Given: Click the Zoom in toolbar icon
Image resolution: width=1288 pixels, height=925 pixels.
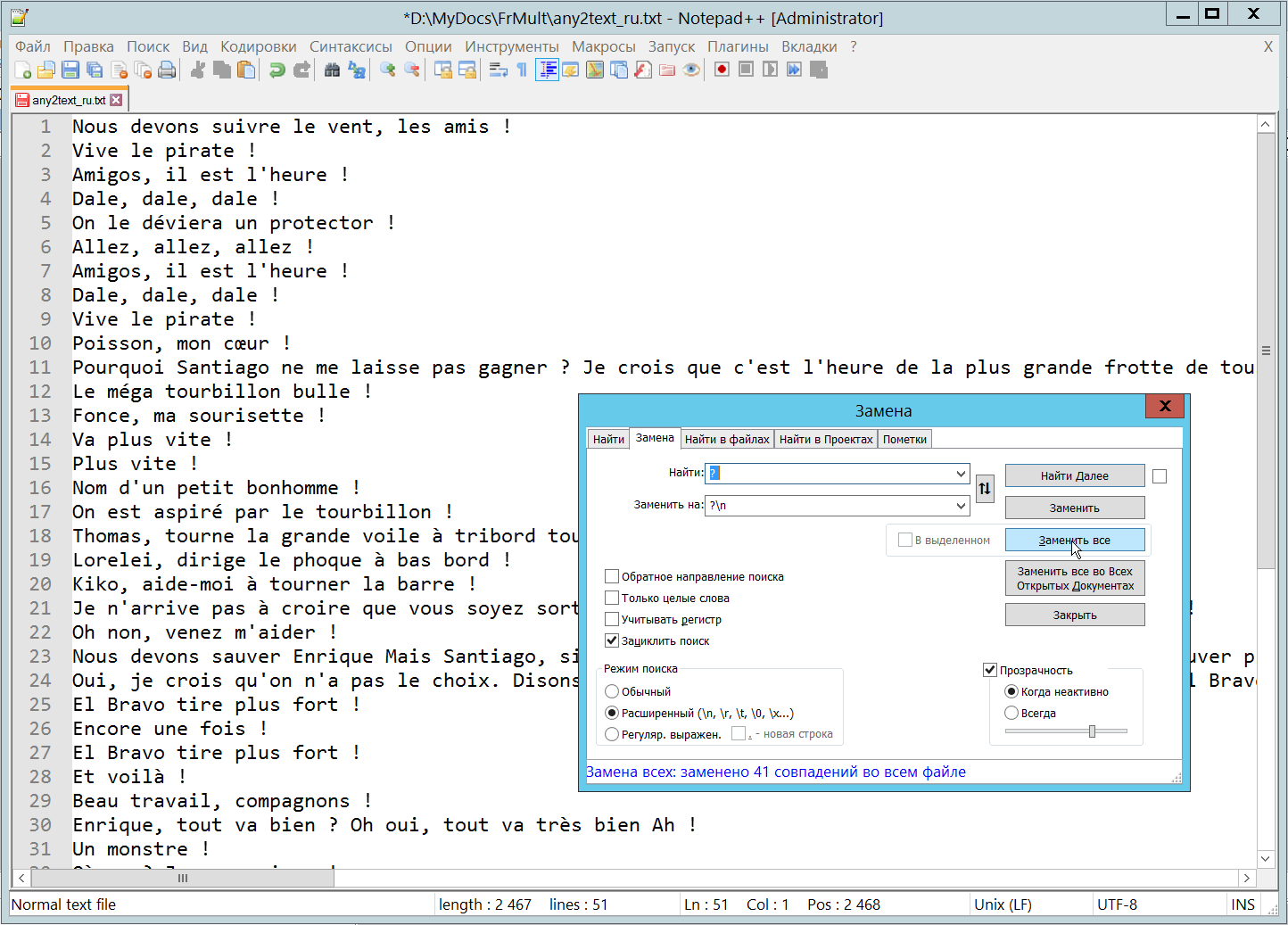Looking at the screenshot, I should pos(387,70).
